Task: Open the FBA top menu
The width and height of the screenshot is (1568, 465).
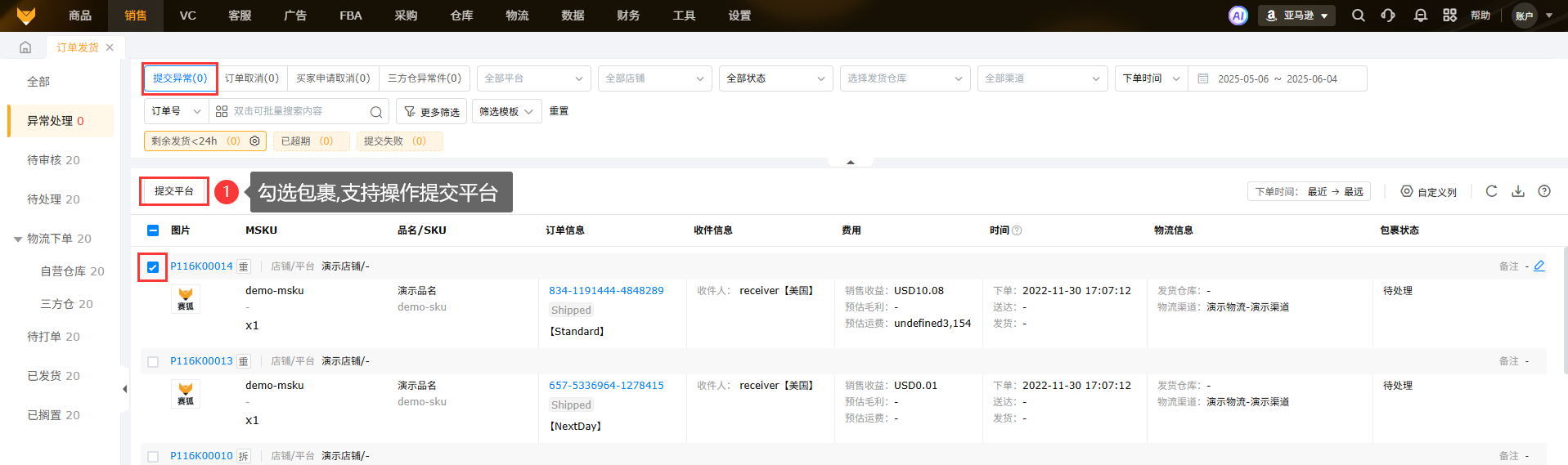Action: click(351, 16)
